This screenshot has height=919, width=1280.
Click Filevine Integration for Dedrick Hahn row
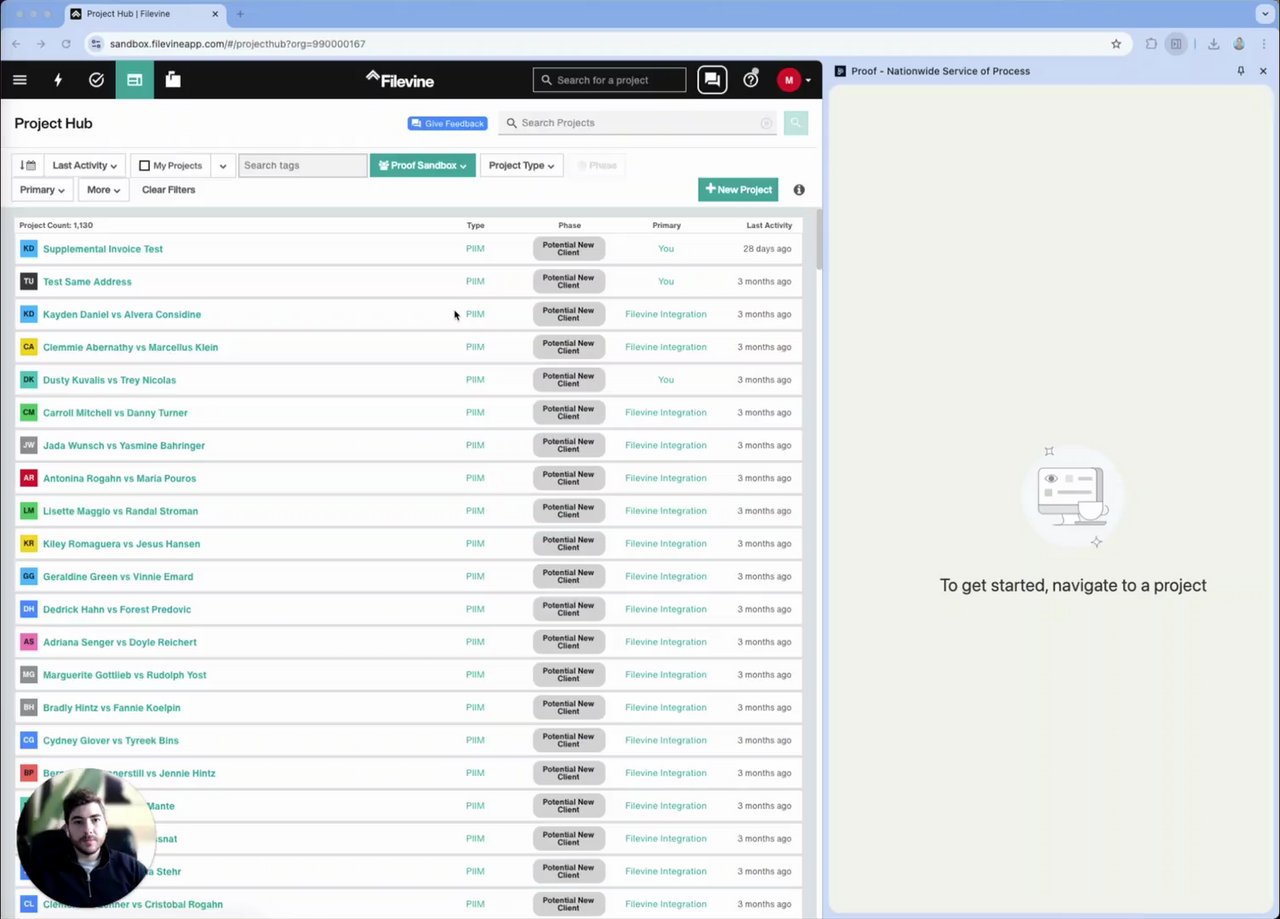click(666, 609)
